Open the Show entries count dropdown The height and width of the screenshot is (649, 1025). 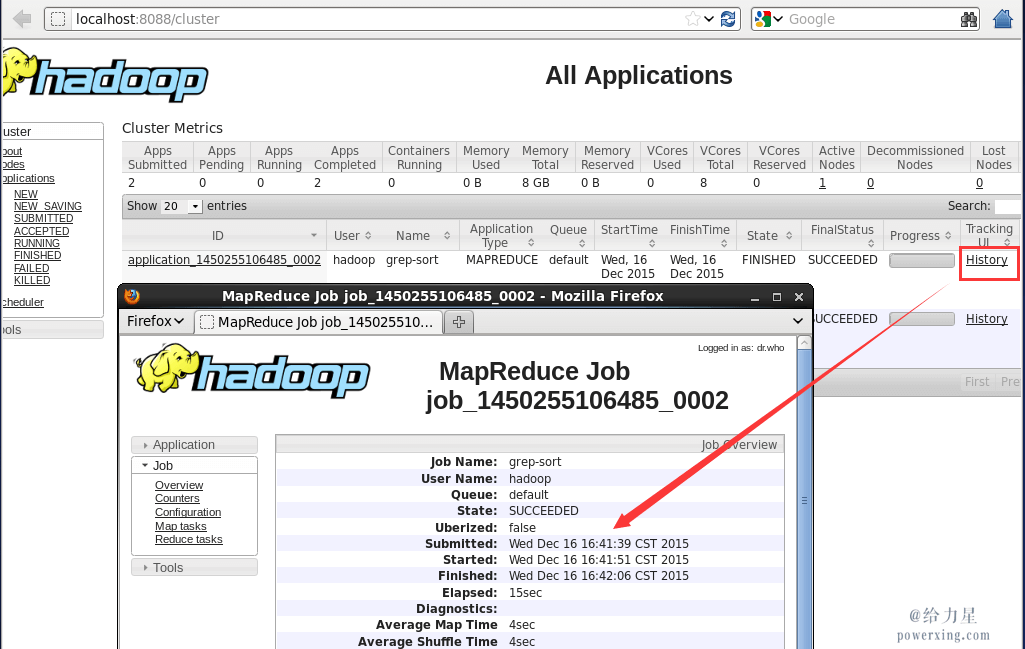point(182,206)
